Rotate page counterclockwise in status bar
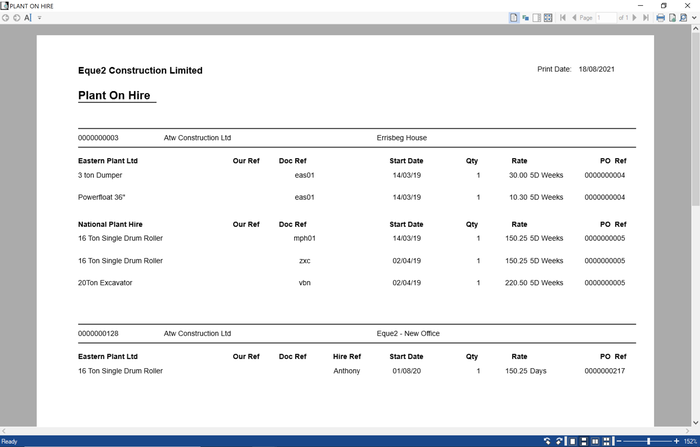The width and height of the screenshot is (700, 447). (547, 441)
